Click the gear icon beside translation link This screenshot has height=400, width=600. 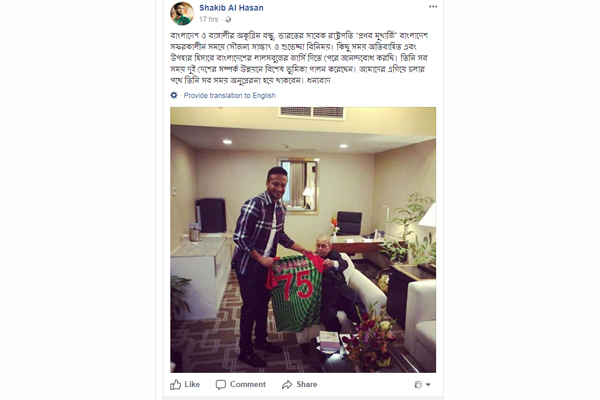[174, 95]
